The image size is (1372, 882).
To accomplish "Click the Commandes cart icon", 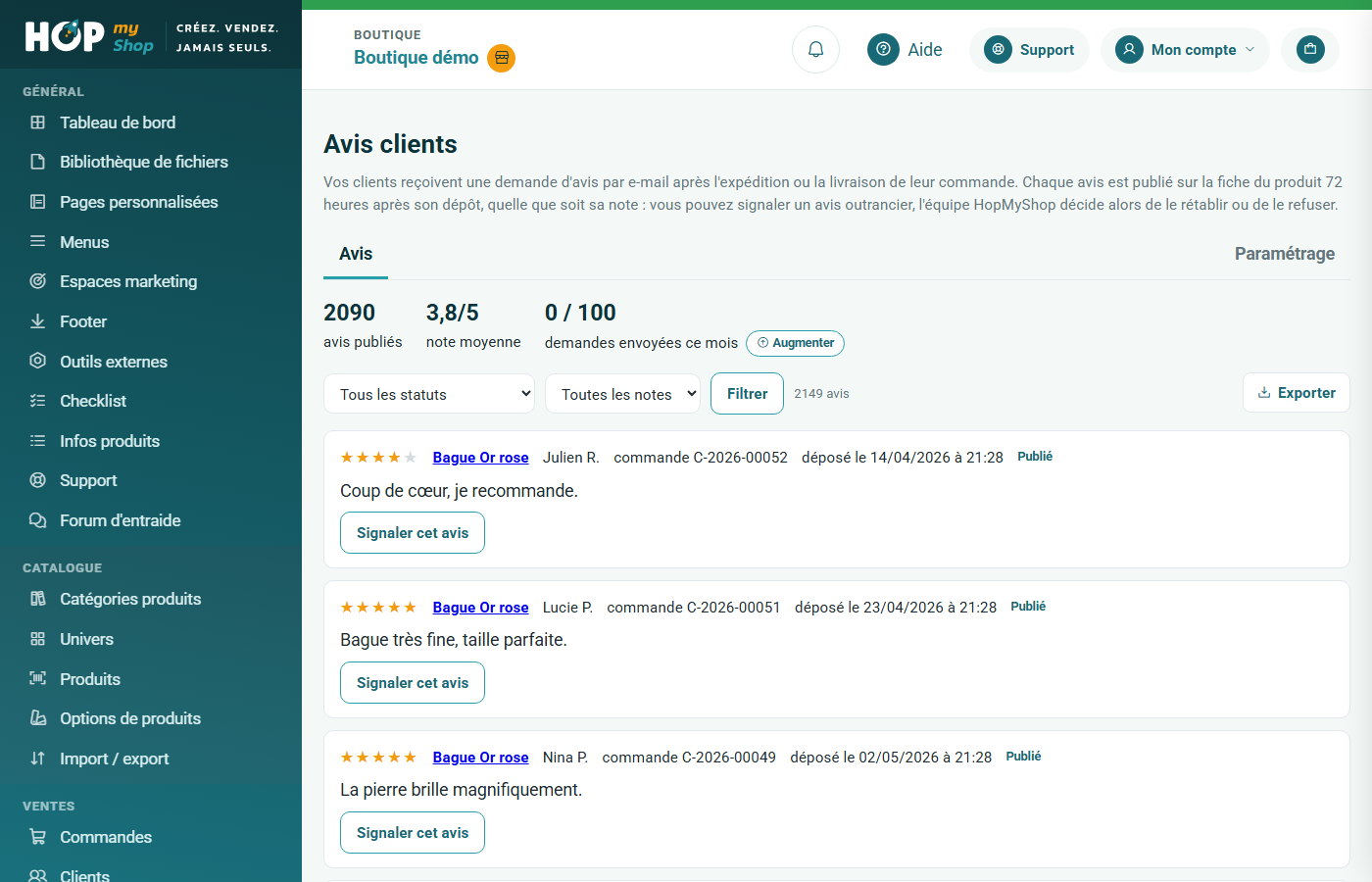I will coord(37,837).
